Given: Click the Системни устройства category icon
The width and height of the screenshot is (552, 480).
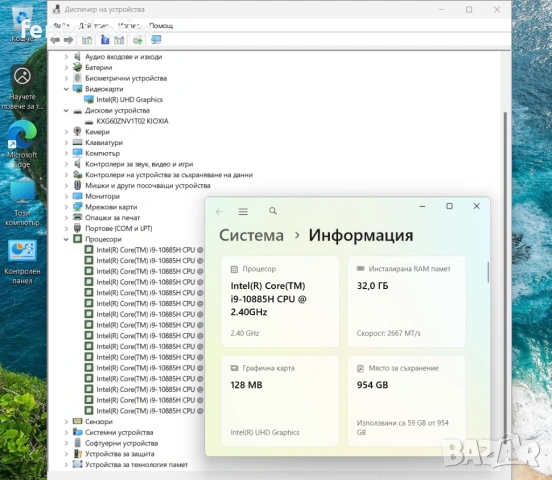Looking at the screenshot, I should tap(77, 432).
